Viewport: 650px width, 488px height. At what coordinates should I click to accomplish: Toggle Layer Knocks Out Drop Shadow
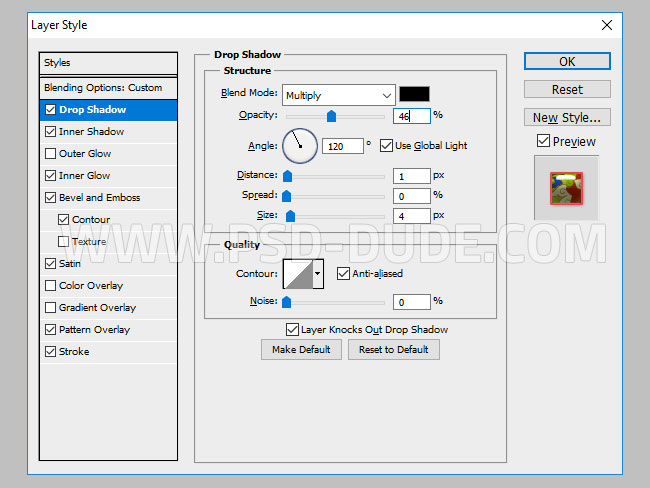pos(292,329)
